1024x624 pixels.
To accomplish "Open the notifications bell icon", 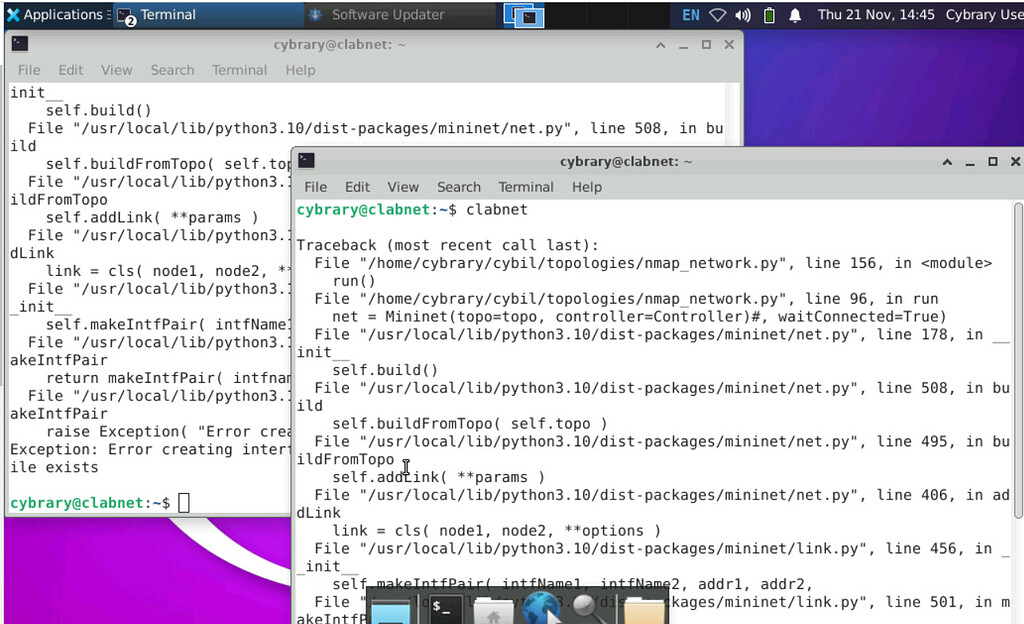I will (x=795, y=15).
